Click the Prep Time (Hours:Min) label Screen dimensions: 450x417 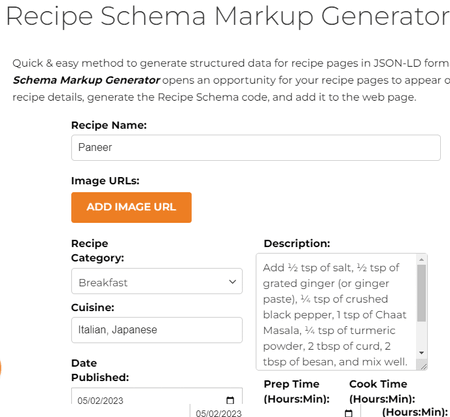297,391
